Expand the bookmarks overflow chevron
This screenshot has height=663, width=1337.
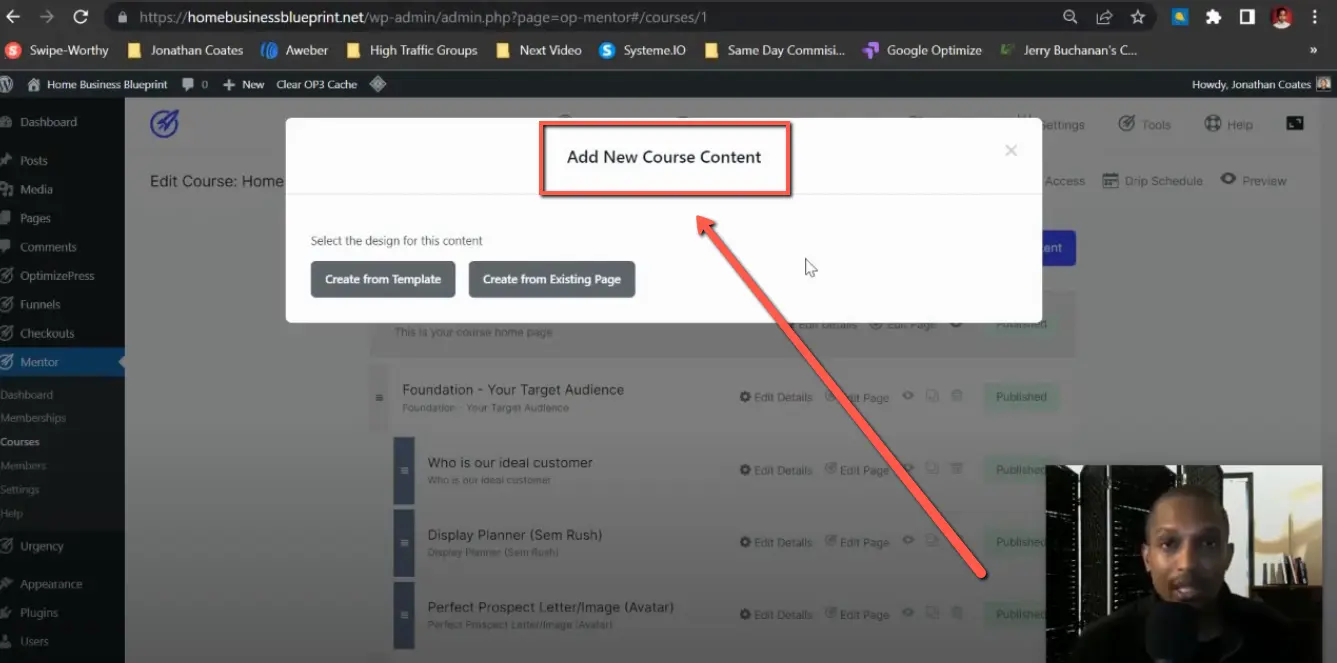[x=1311, y=50]
